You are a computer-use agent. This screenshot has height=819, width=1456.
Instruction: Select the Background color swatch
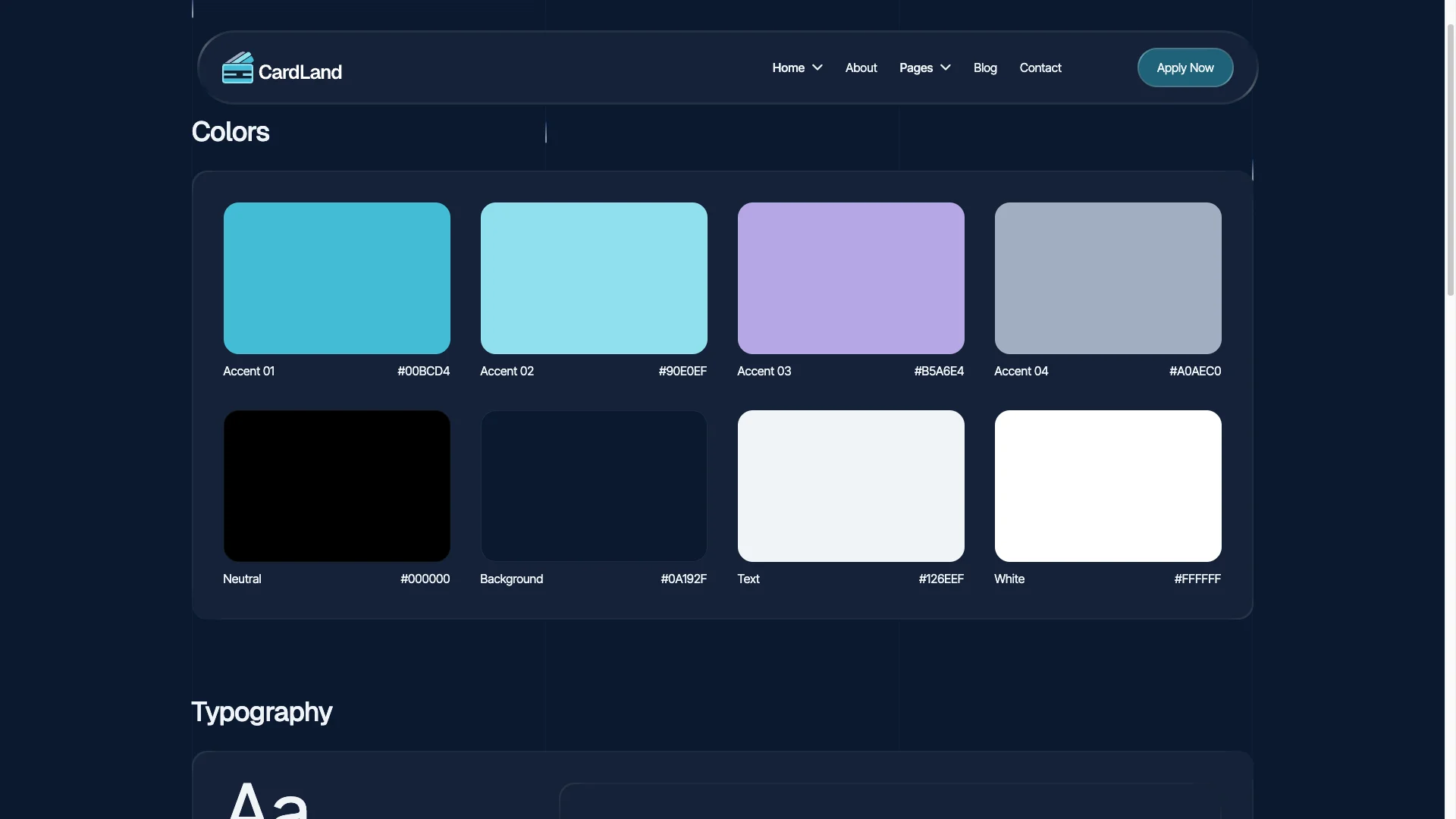(x=593, y=486)
